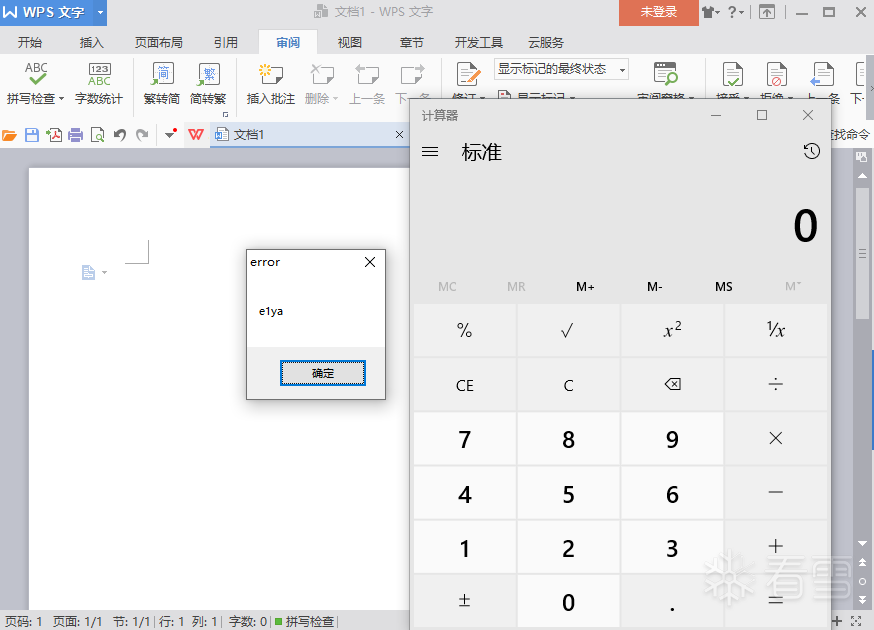Click the red WPS home icon

[196, 135]
